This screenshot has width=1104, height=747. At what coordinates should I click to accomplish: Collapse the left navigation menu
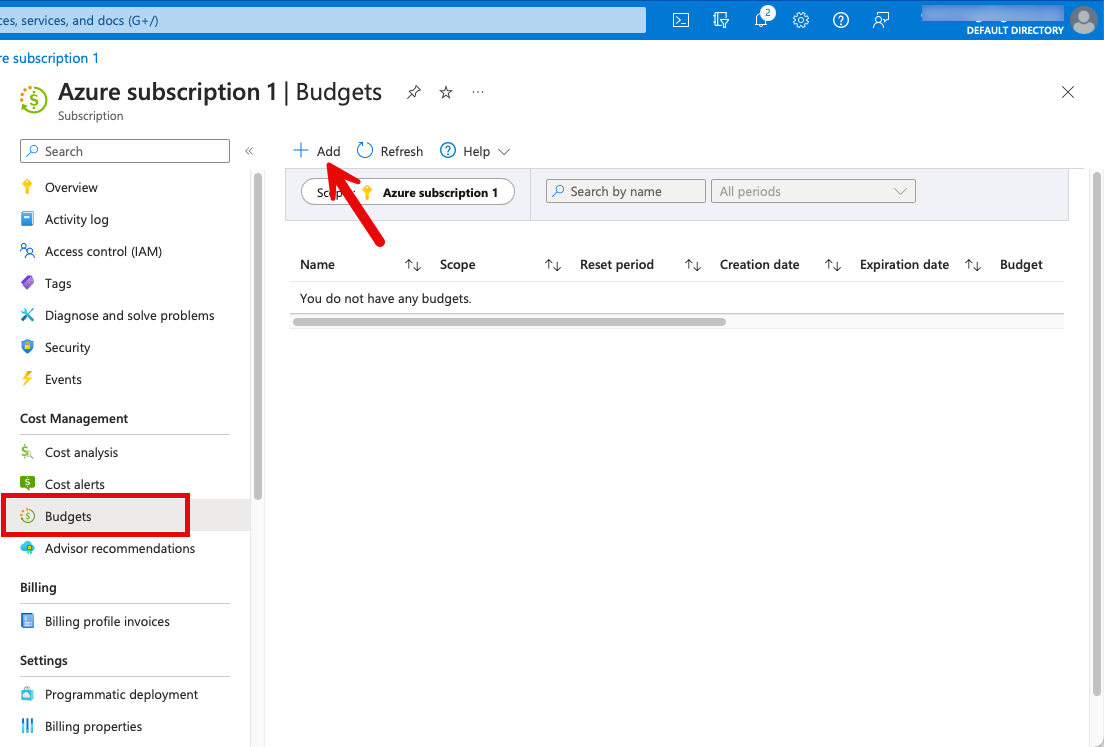coord(249,151)
